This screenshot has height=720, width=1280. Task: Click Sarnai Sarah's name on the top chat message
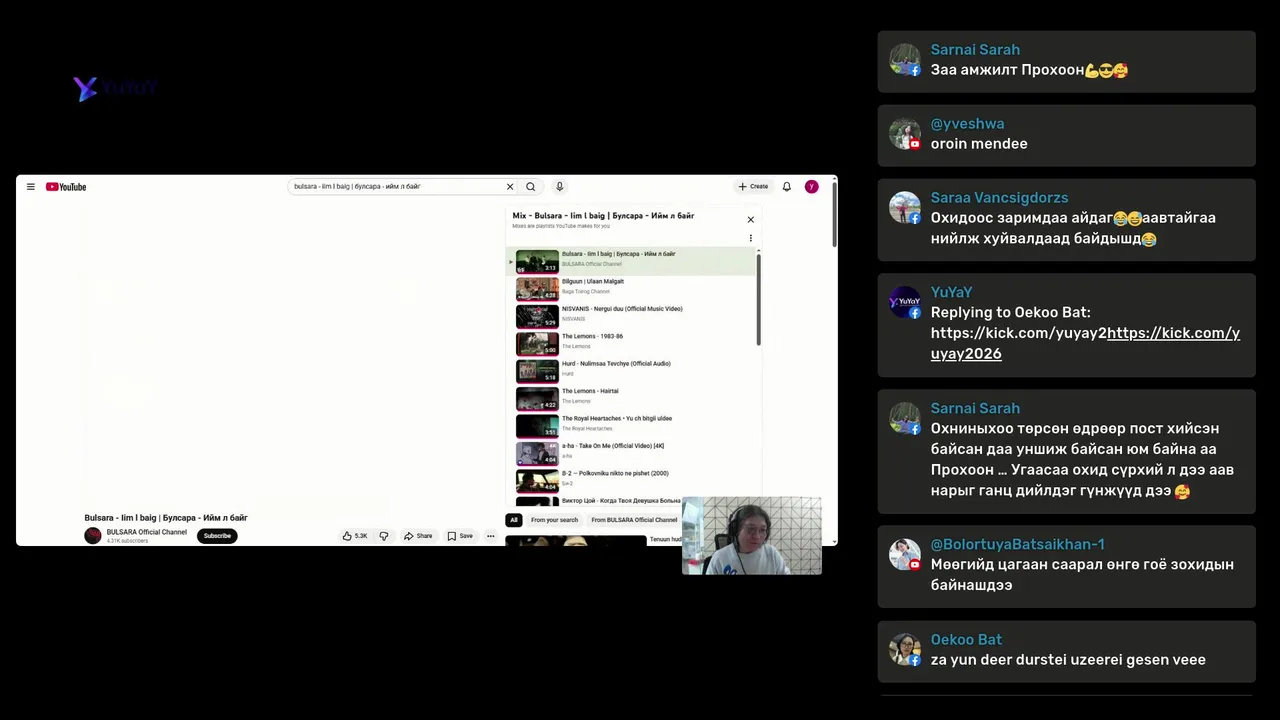[x=975, y=50]
